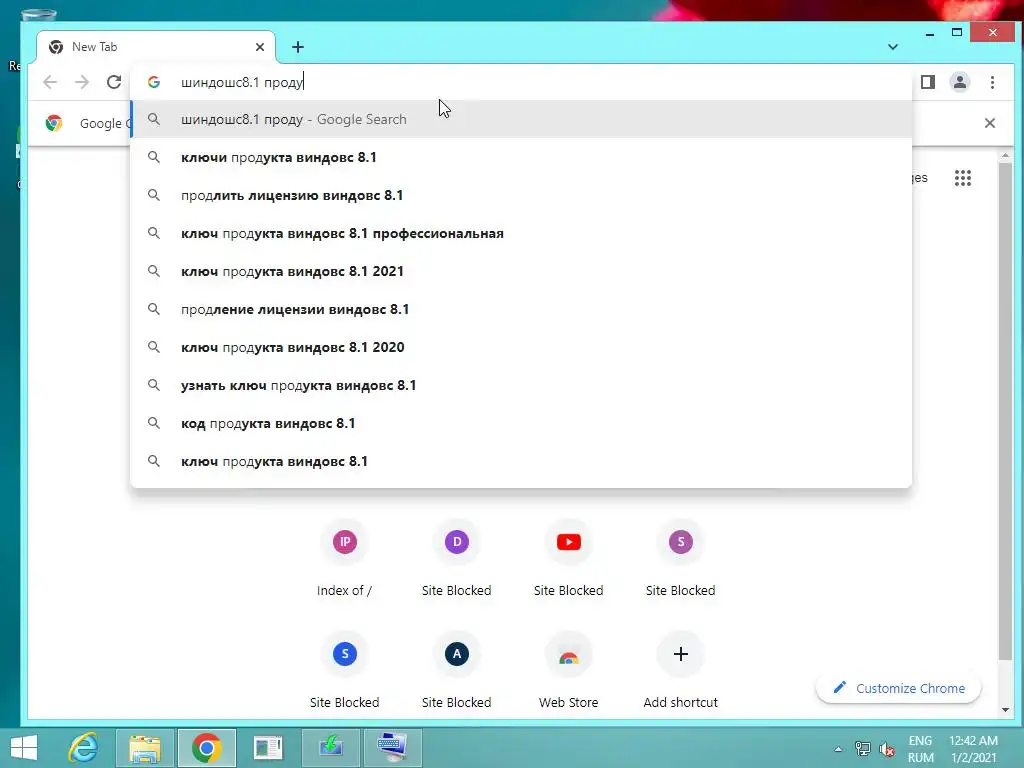Screen dimensions: 1024x768
Task: Open the 'Index of /' shortcut
Action: (x=345, y=559)
